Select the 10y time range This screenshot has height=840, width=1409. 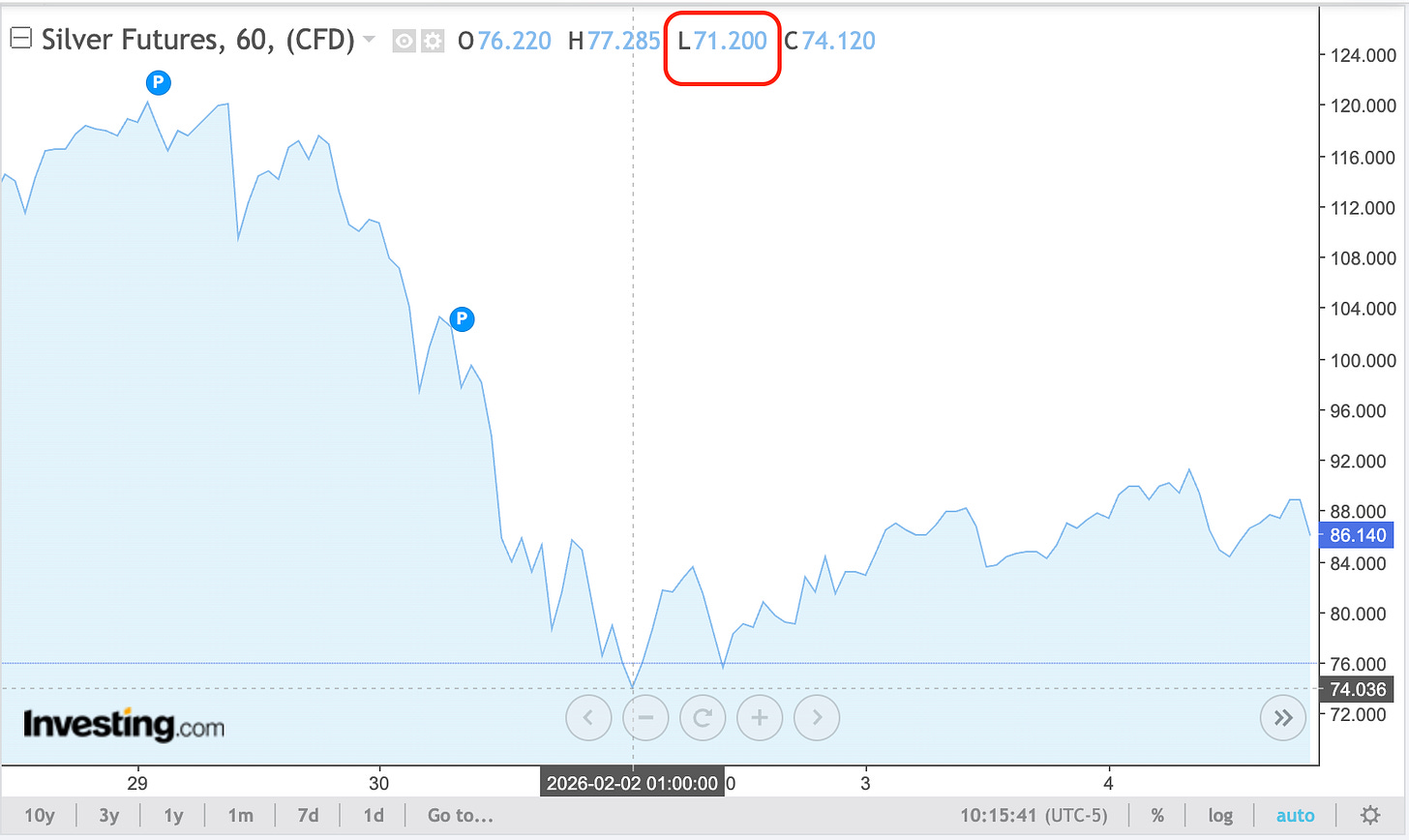(40, 816)
